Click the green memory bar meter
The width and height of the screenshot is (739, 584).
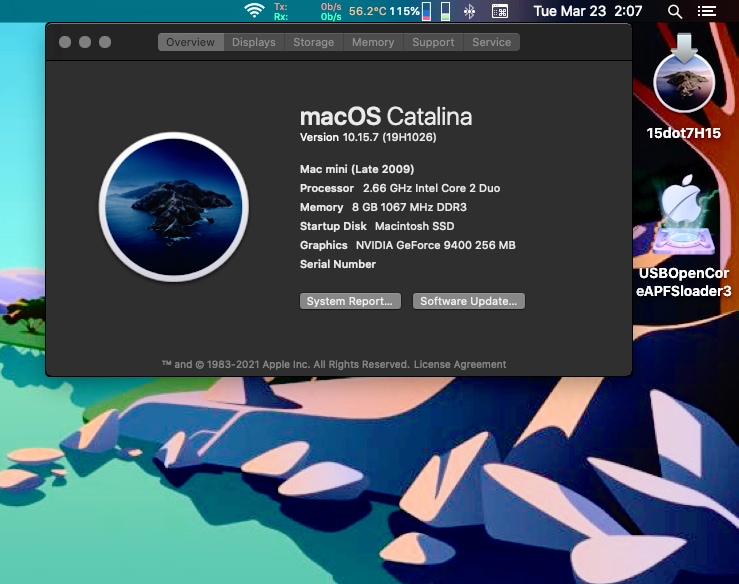coord(445,11)
